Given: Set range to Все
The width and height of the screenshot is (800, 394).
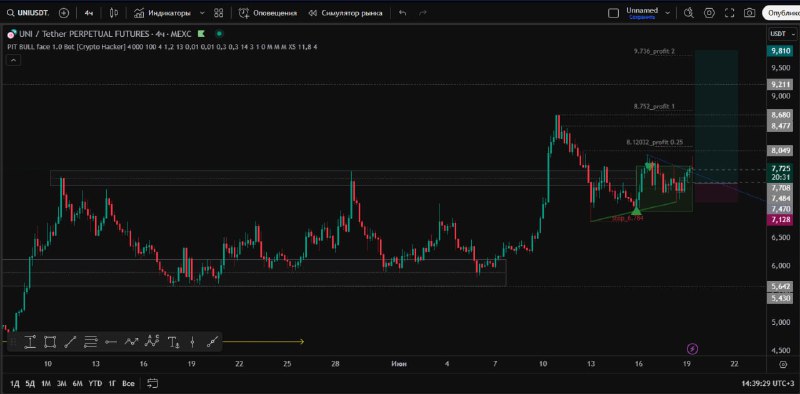Looking at the screenshot, I should tap(128, 383).
